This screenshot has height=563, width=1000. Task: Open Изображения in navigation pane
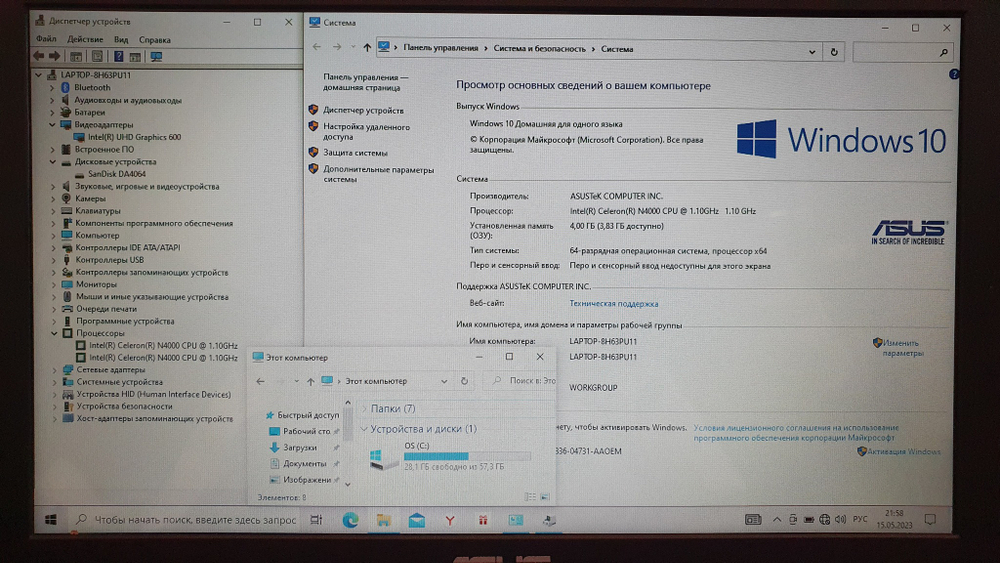click(x=307, y=479)
